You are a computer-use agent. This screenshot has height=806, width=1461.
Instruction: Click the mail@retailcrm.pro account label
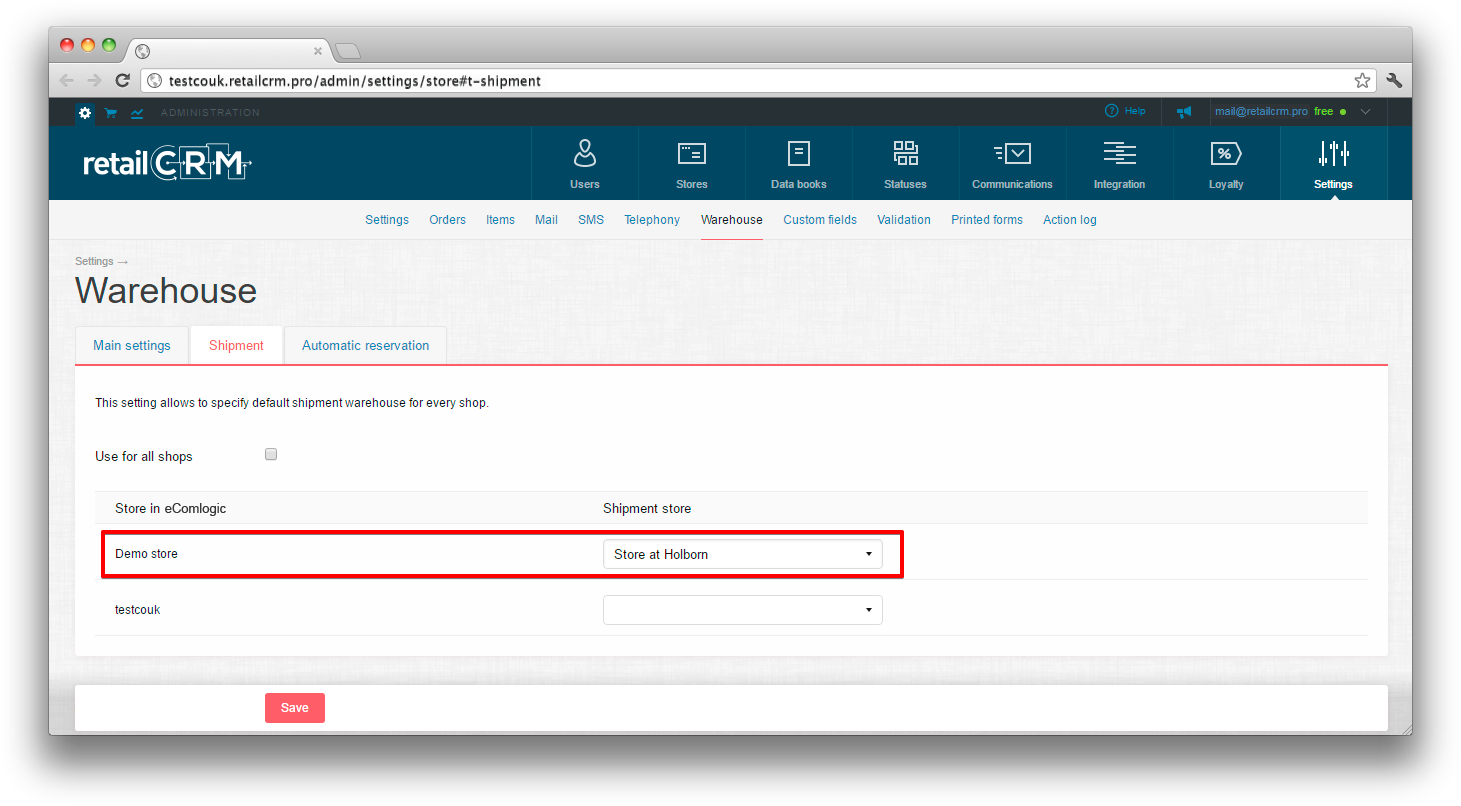tap(1261, 112)
